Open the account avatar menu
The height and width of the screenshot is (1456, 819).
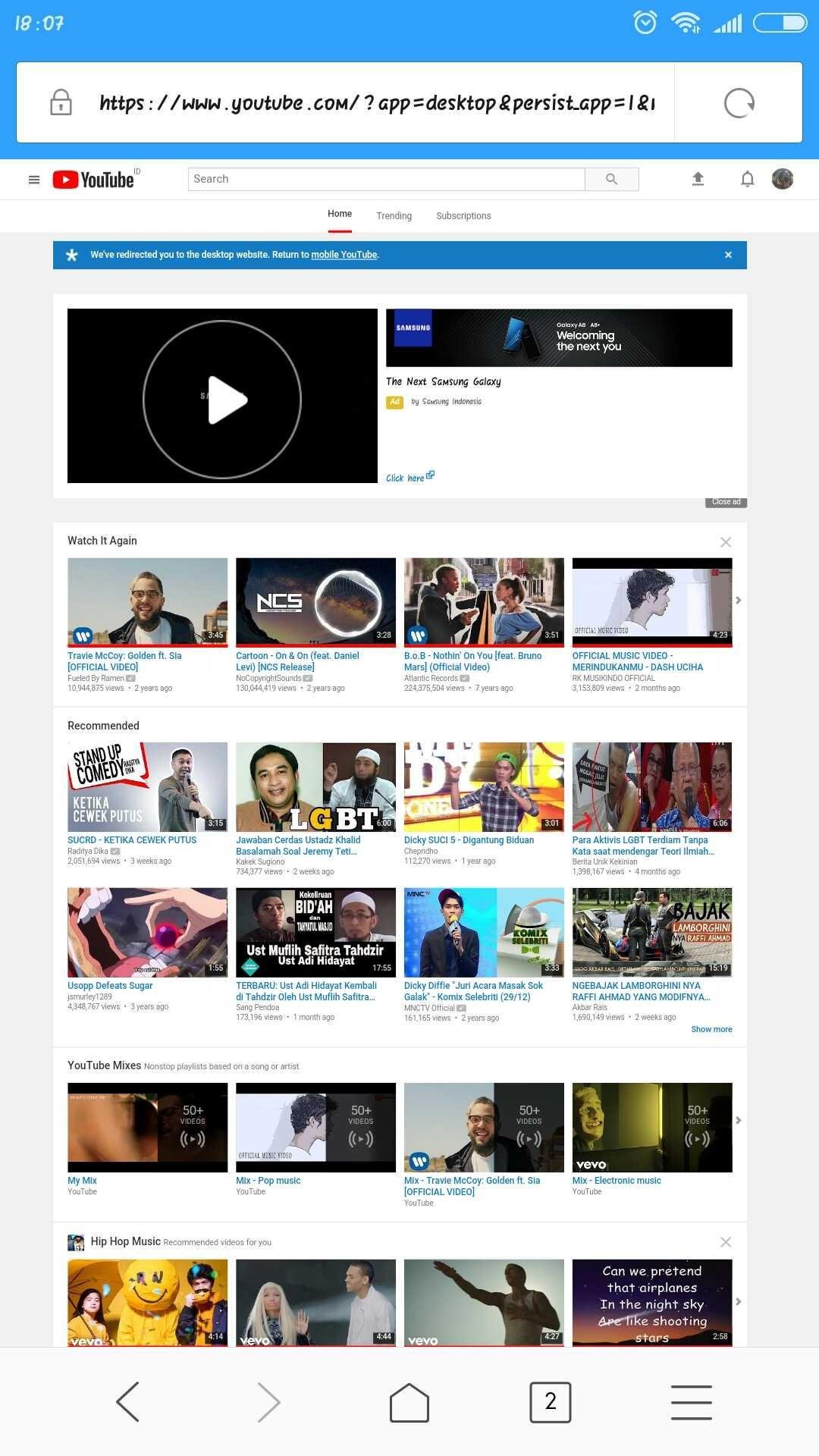783,179
